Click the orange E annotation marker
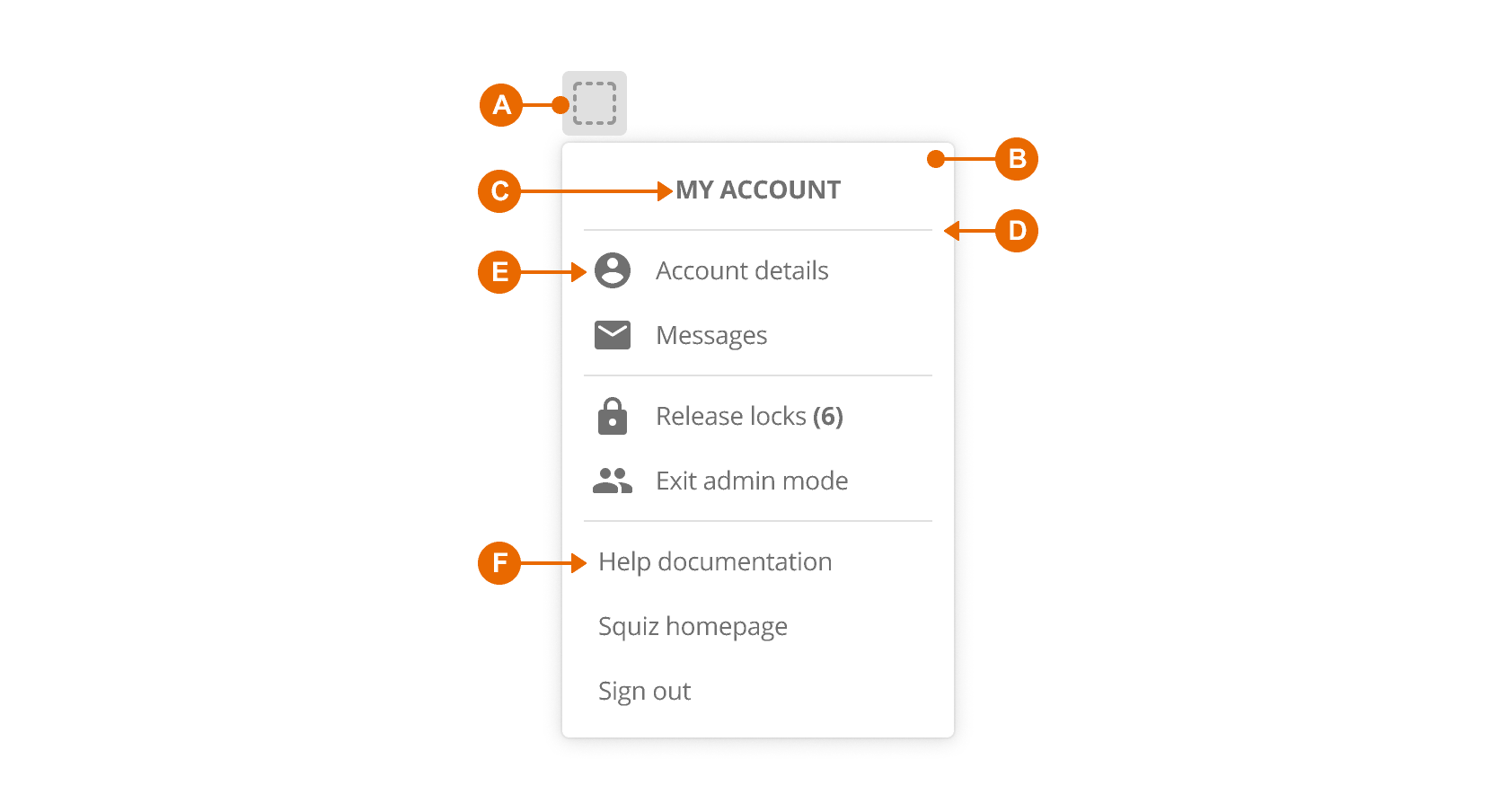Viewport: 1509px width, 812px height. point(499,272)
